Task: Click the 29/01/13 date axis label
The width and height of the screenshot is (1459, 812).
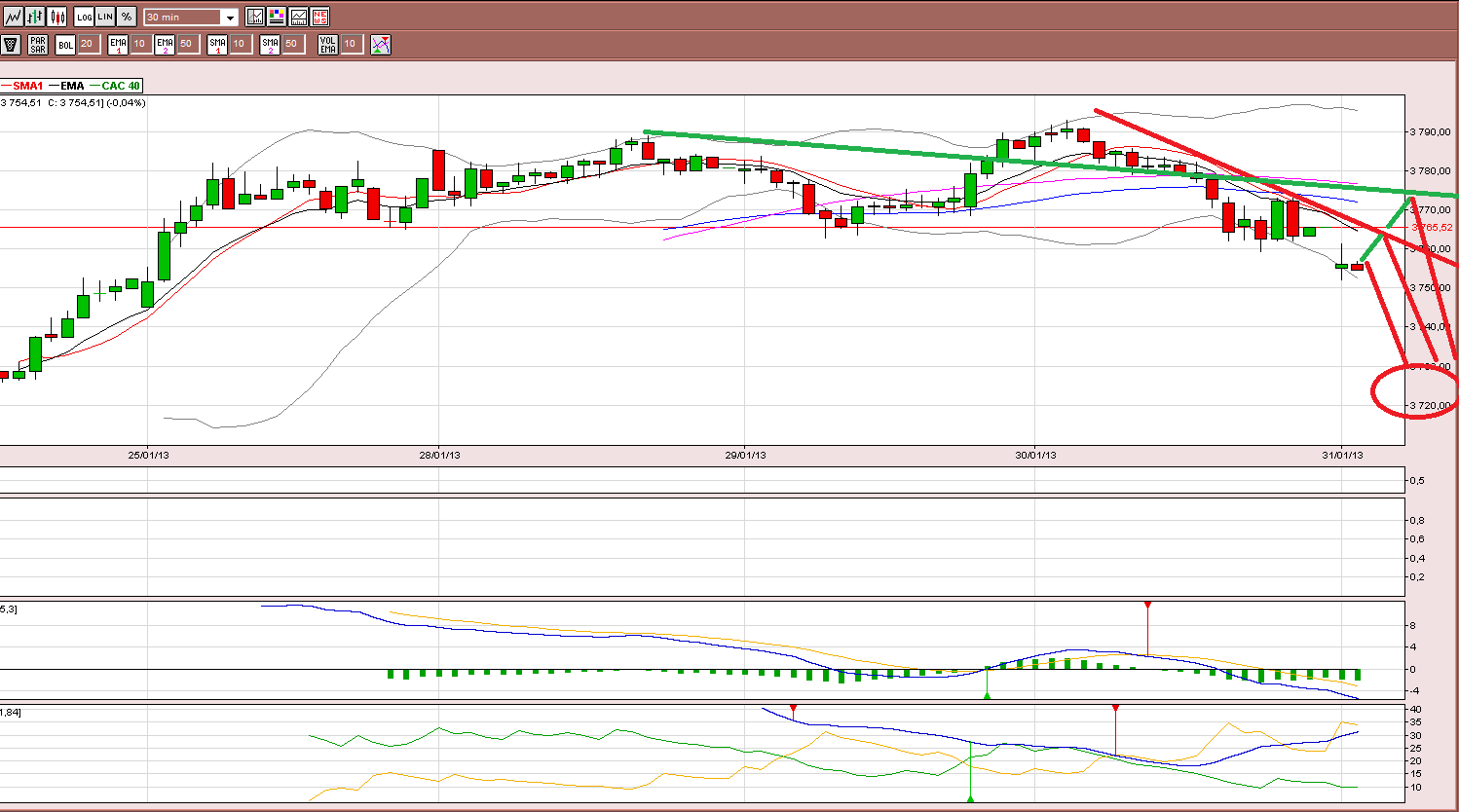Action: click(744, 455)
